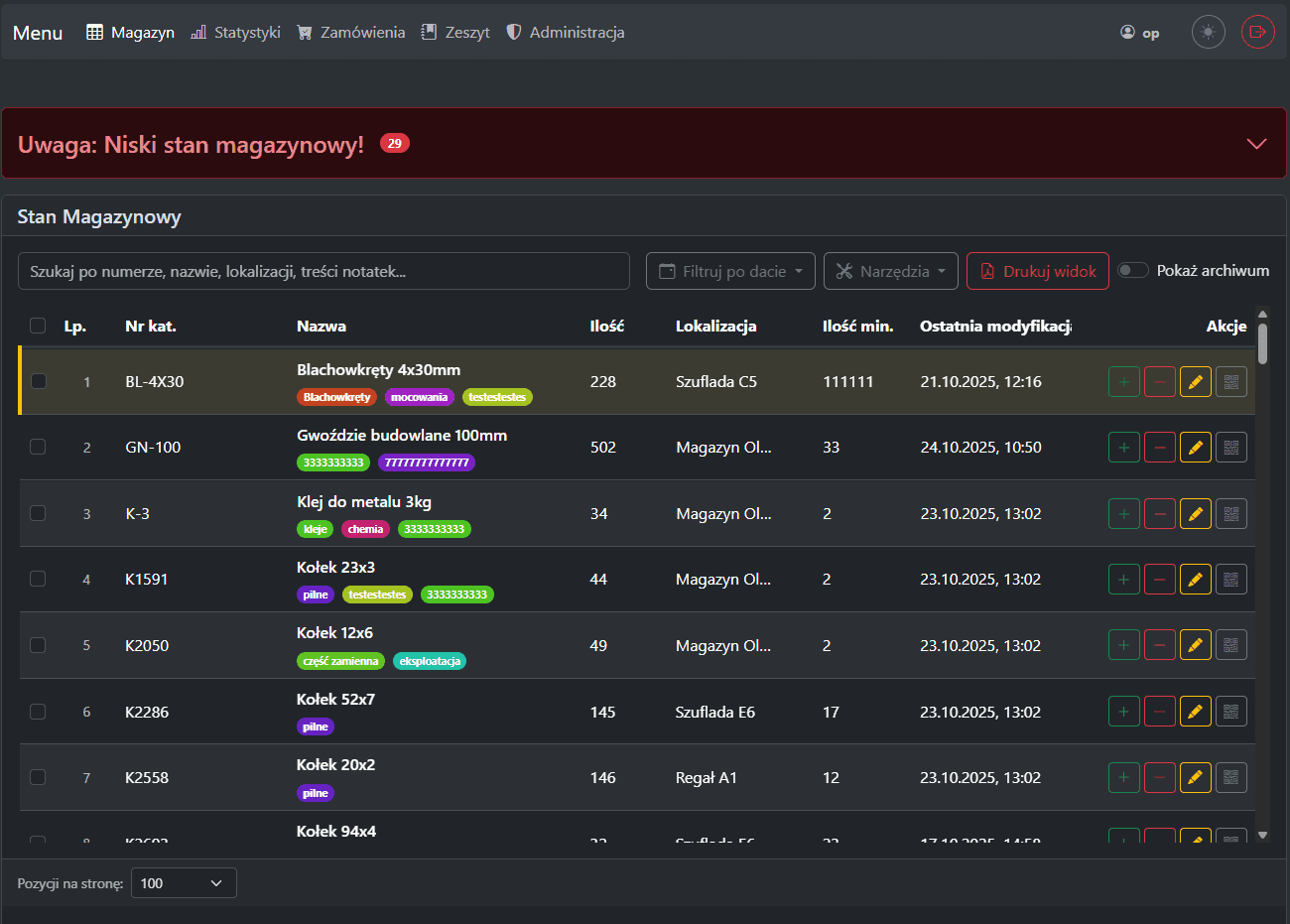
Task: Go to the Zamówienia section
Action: point(351,33)
